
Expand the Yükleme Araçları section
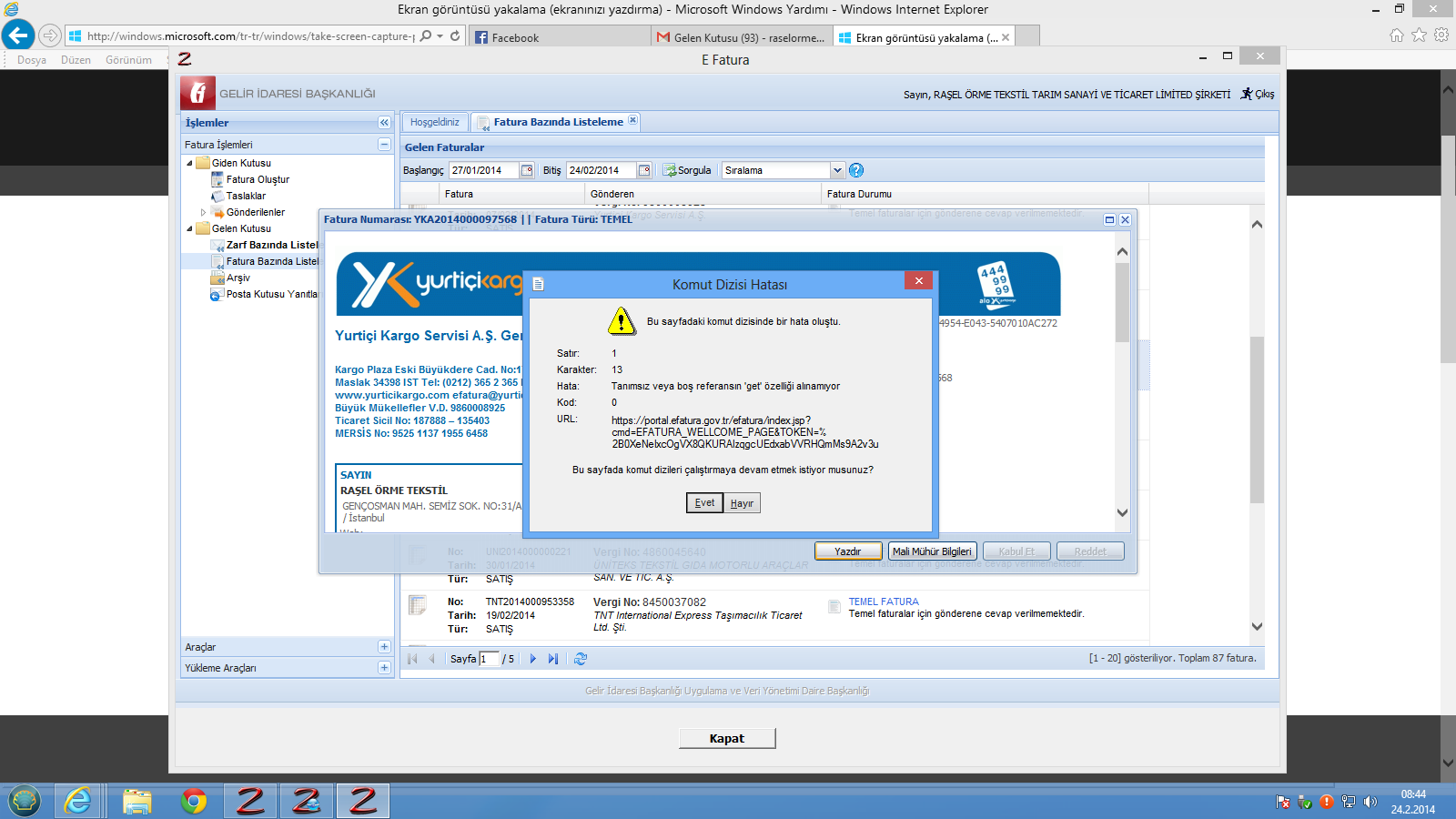(x=384, y=668)
